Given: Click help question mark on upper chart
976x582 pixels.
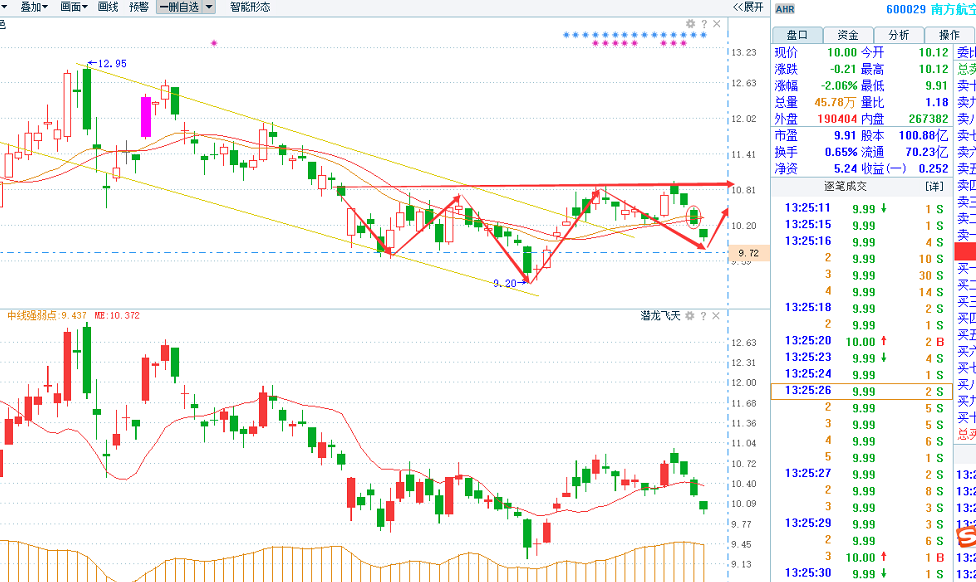Looking at the screenshot, I should 703,24.
